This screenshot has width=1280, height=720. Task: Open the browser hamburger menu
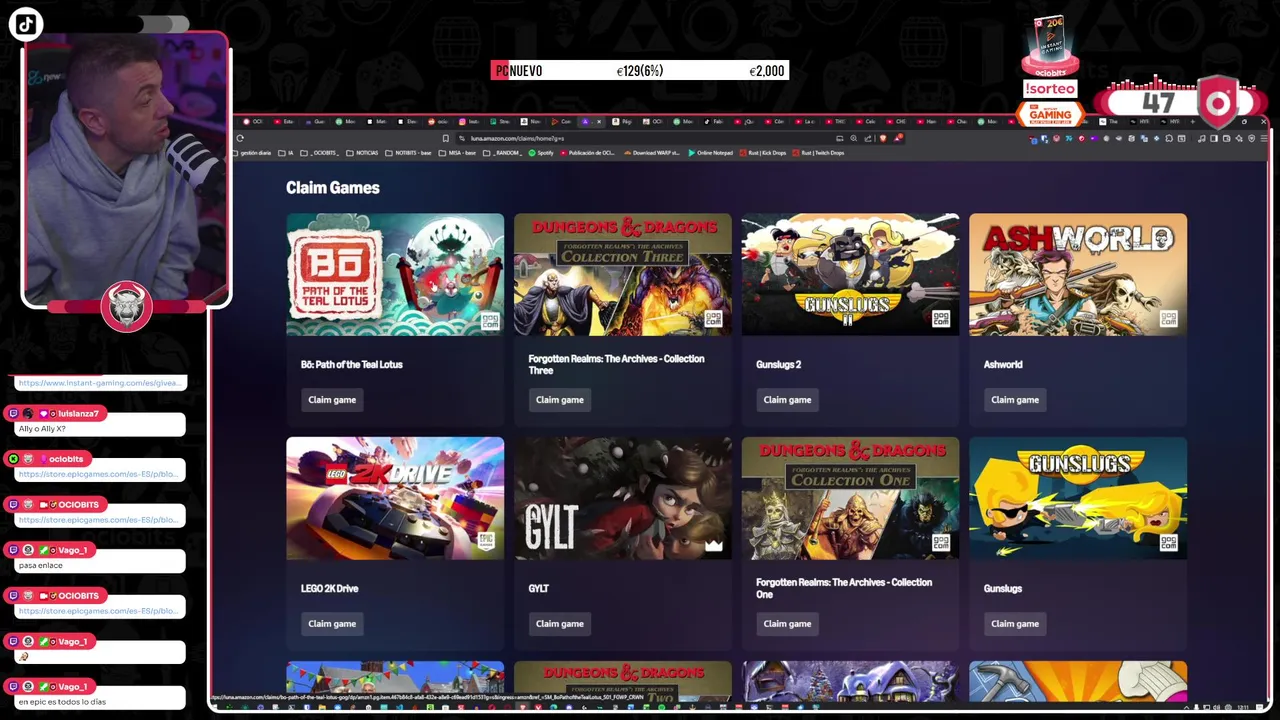[x=1263, y=138]
